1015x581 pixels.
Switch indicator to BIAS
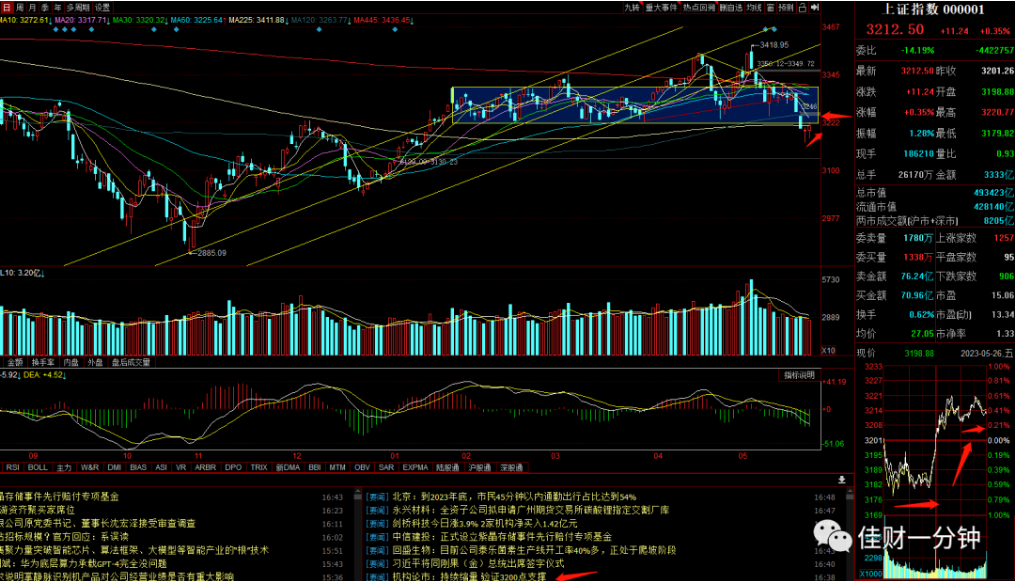pyautogui.click(x=139, y=467)
